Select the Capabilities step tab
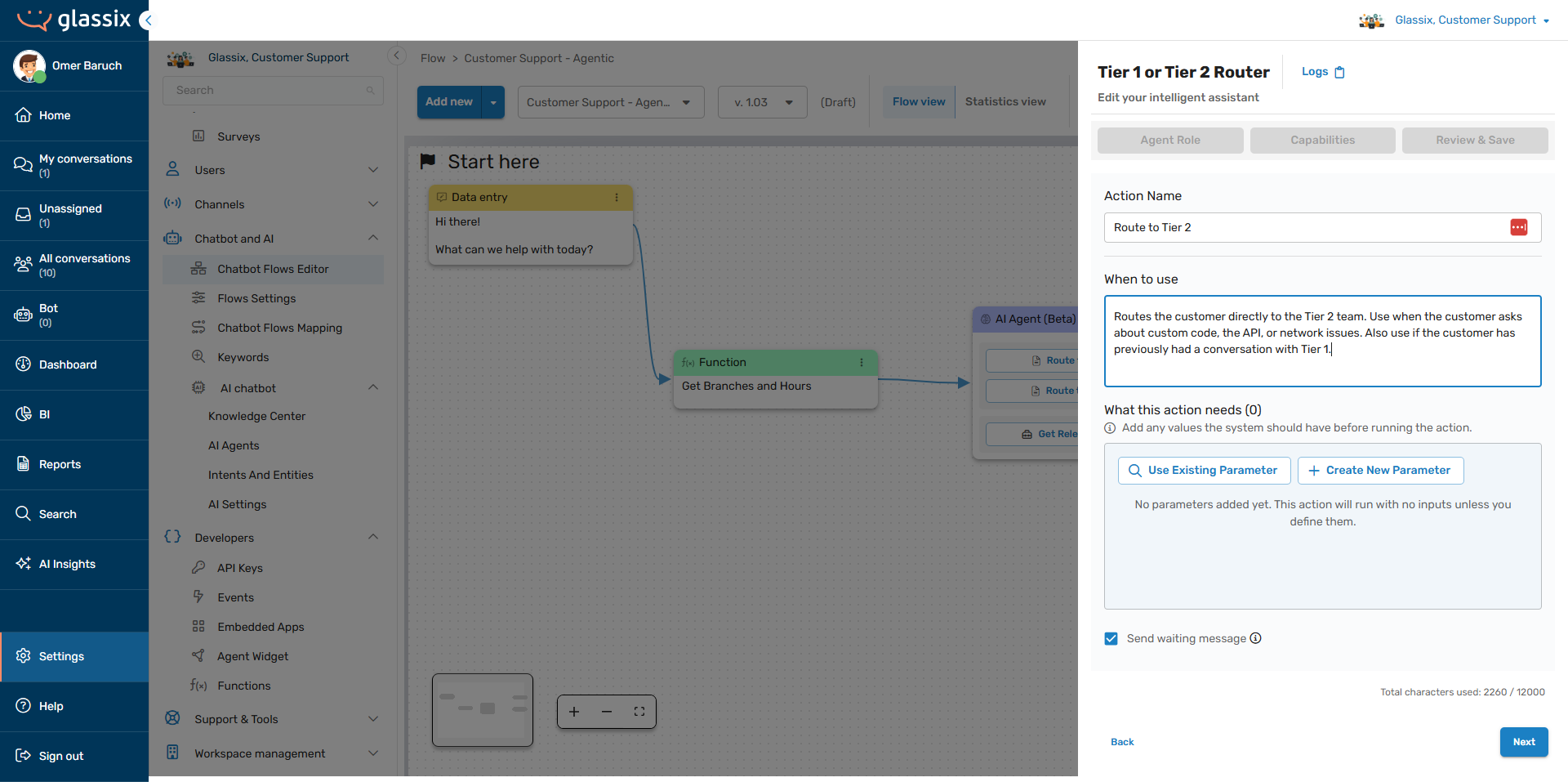Viewport: 1568px width, 782px height. (x=1323, y=141)
